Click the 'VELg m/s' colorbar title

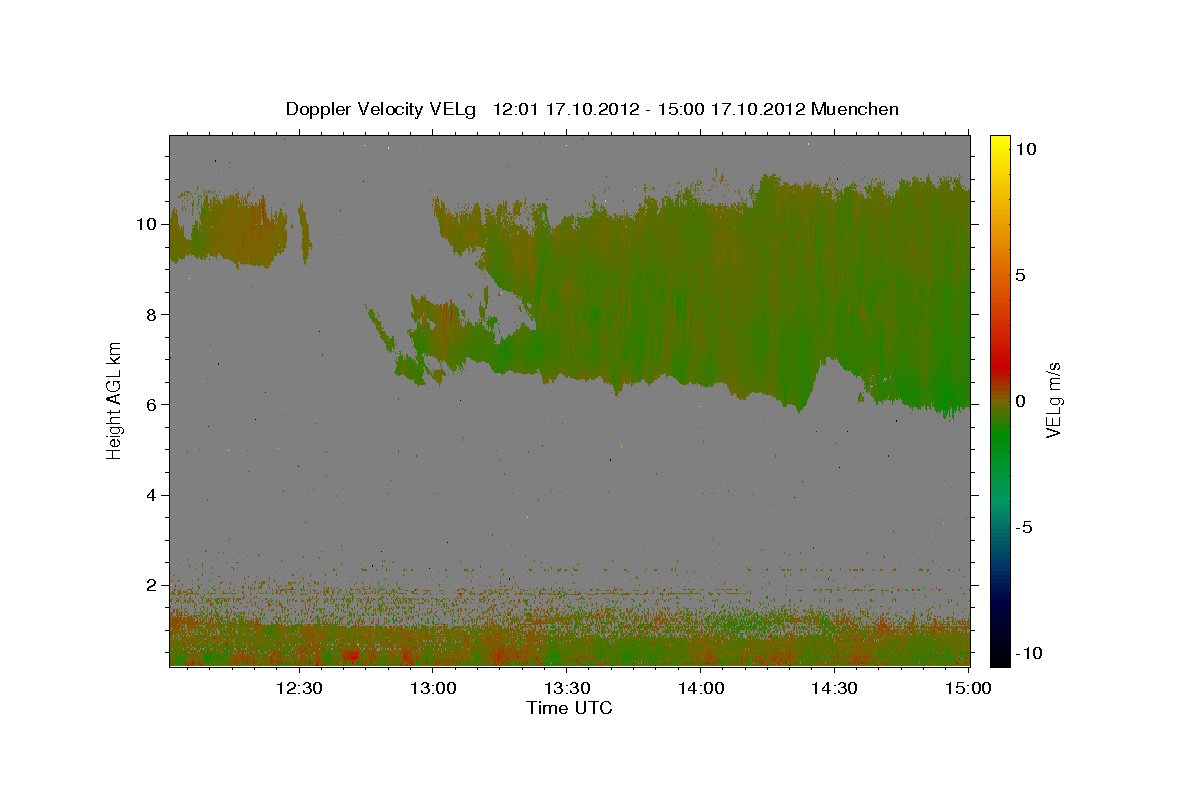click(1054, 401)
